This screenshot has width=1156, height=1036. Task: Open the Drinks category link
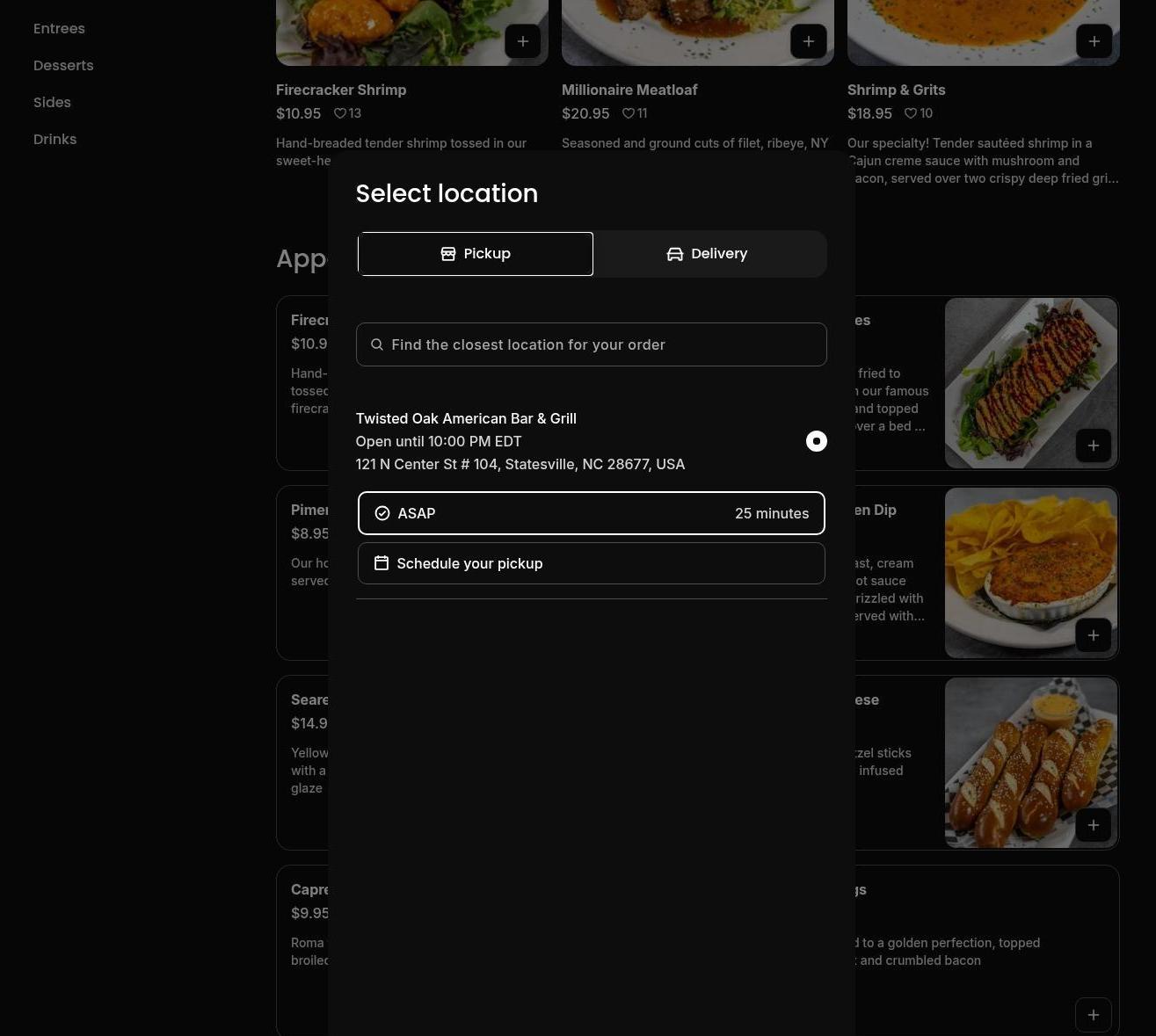pyautogui.click(x=55, y=140)
